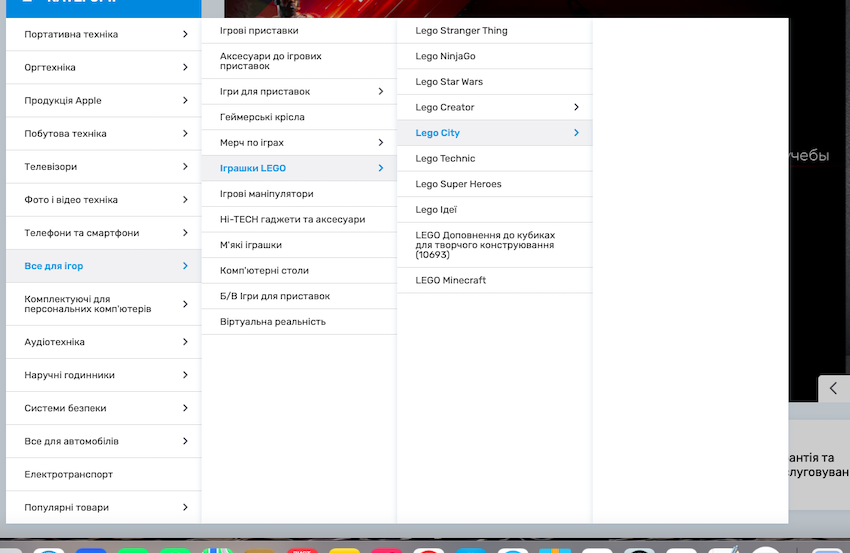Open LEGO Доповнення до кубиках (10693) item
Image resolution: width=850 pixels, height=553 pixels.
[494, 245]
